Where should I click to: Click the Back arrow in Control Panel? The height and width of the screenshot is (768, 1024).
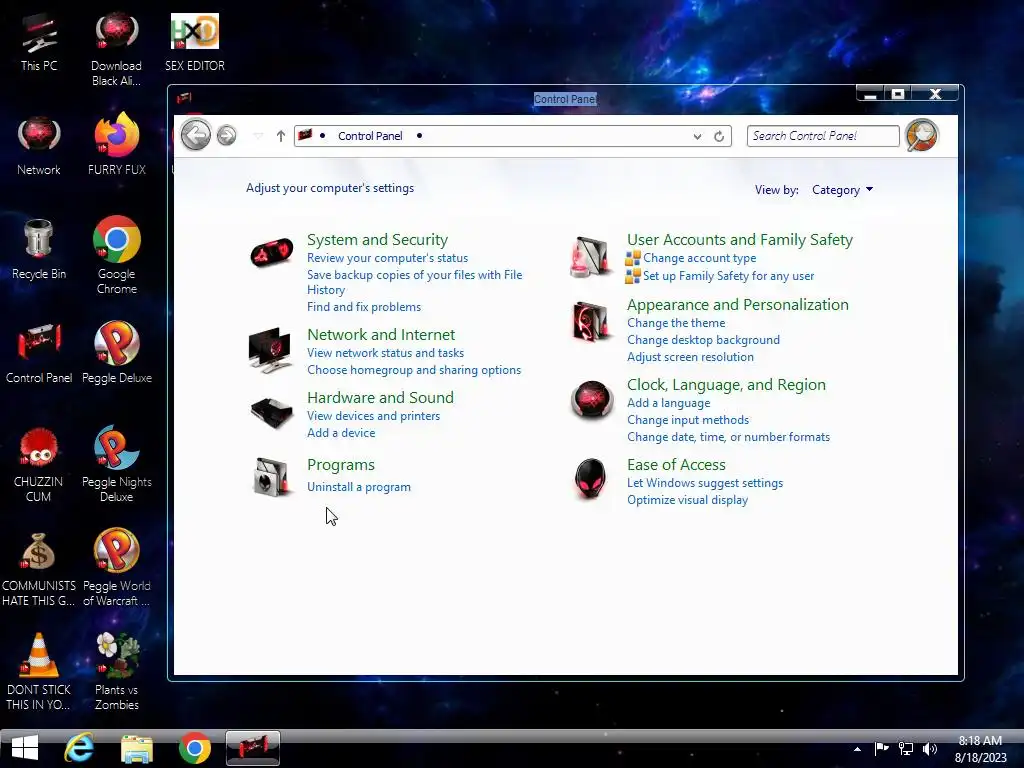pyautogui.click(x=195, y=135)
